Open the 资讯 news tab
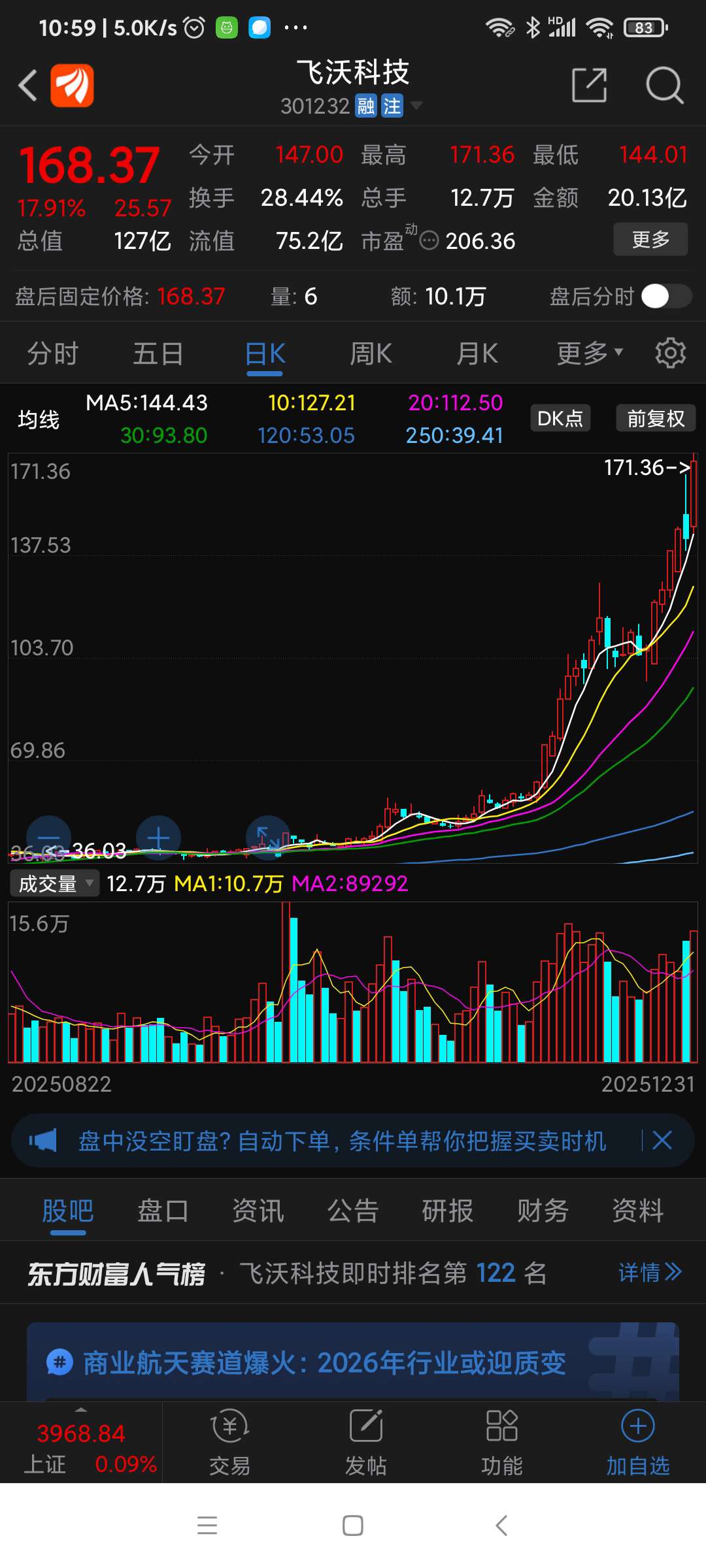This screenshot has width=706, height=1568. [x=258, y=1211]
